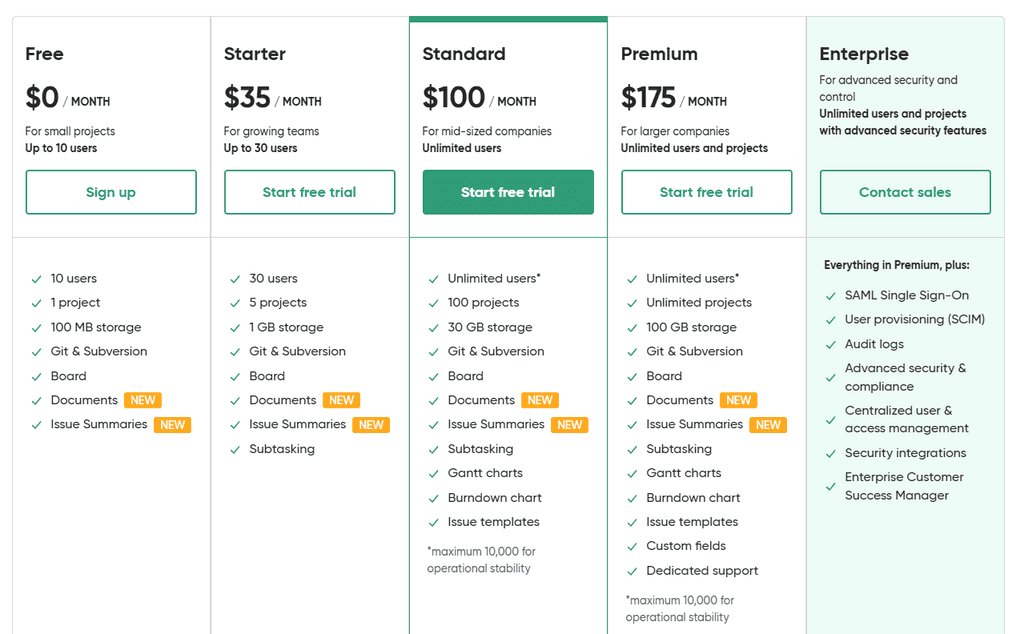Click Contact sales under Enterprise
The width and height of the screenshot is (1020, 634).
904,192
